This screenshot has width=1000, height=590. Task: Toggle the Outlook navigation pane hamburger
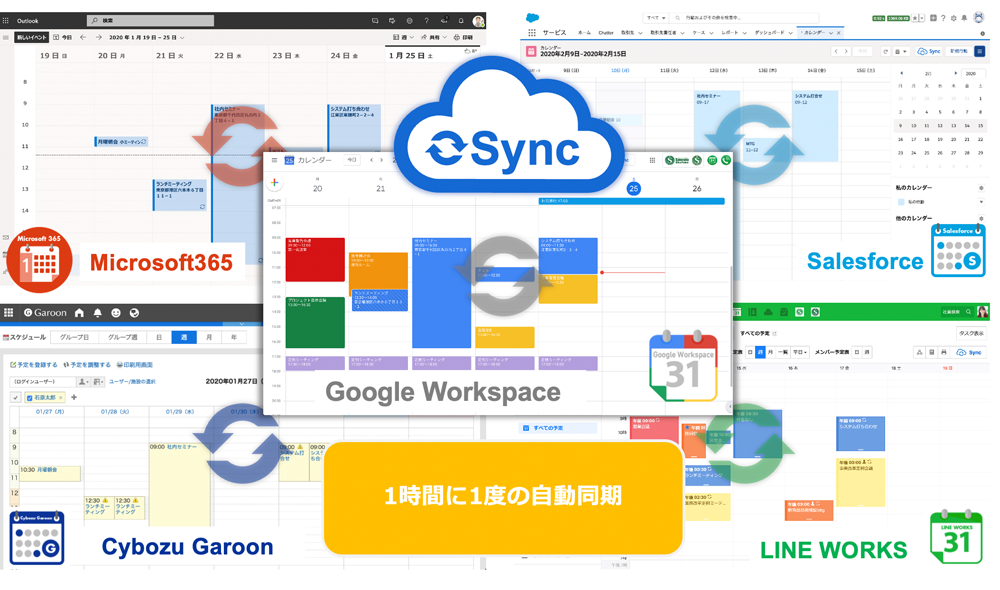pyautogui.click(x=6, y=38)
